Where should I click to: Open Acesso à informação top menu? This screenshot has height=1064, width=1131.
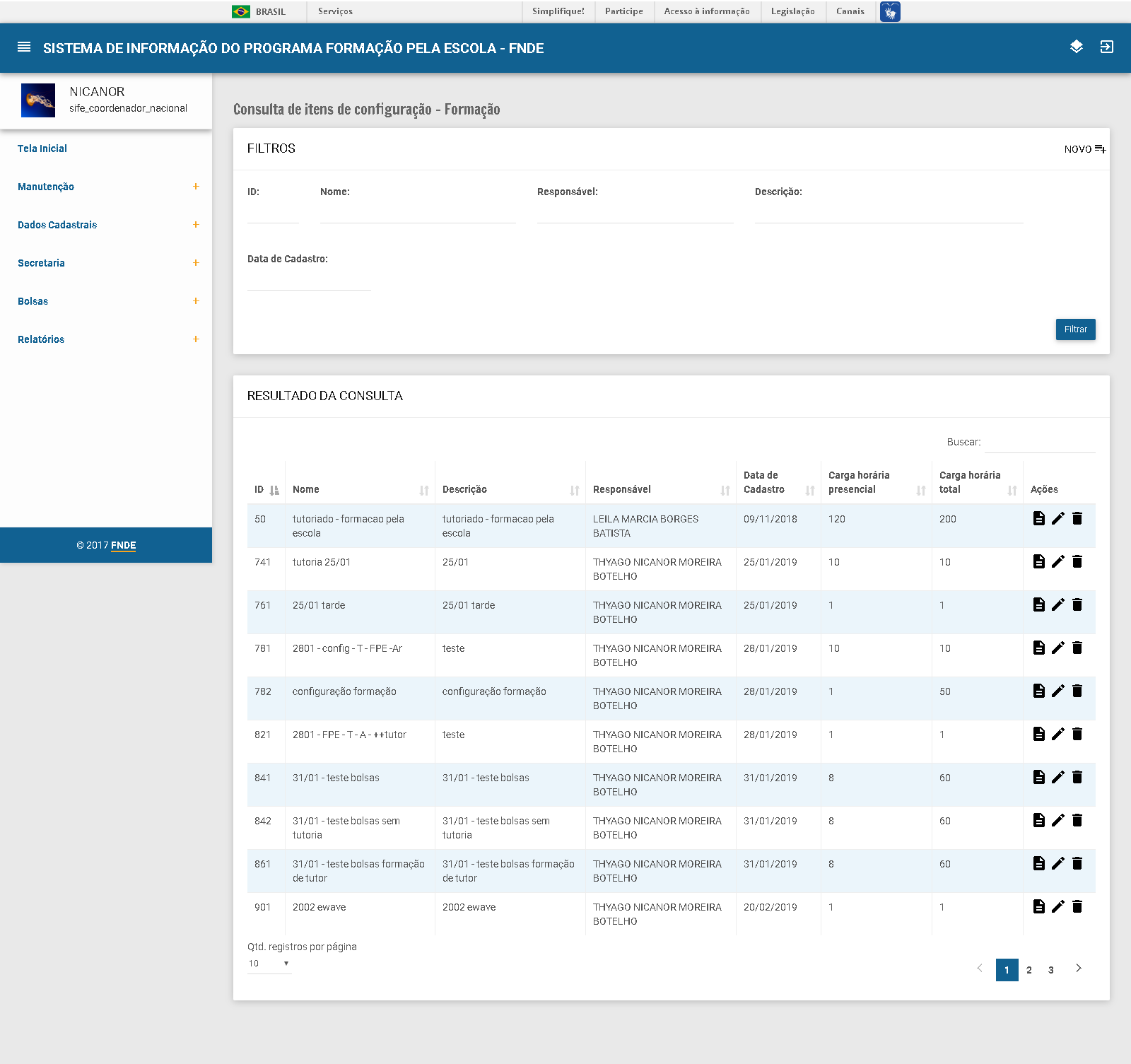tap(706, 11)
